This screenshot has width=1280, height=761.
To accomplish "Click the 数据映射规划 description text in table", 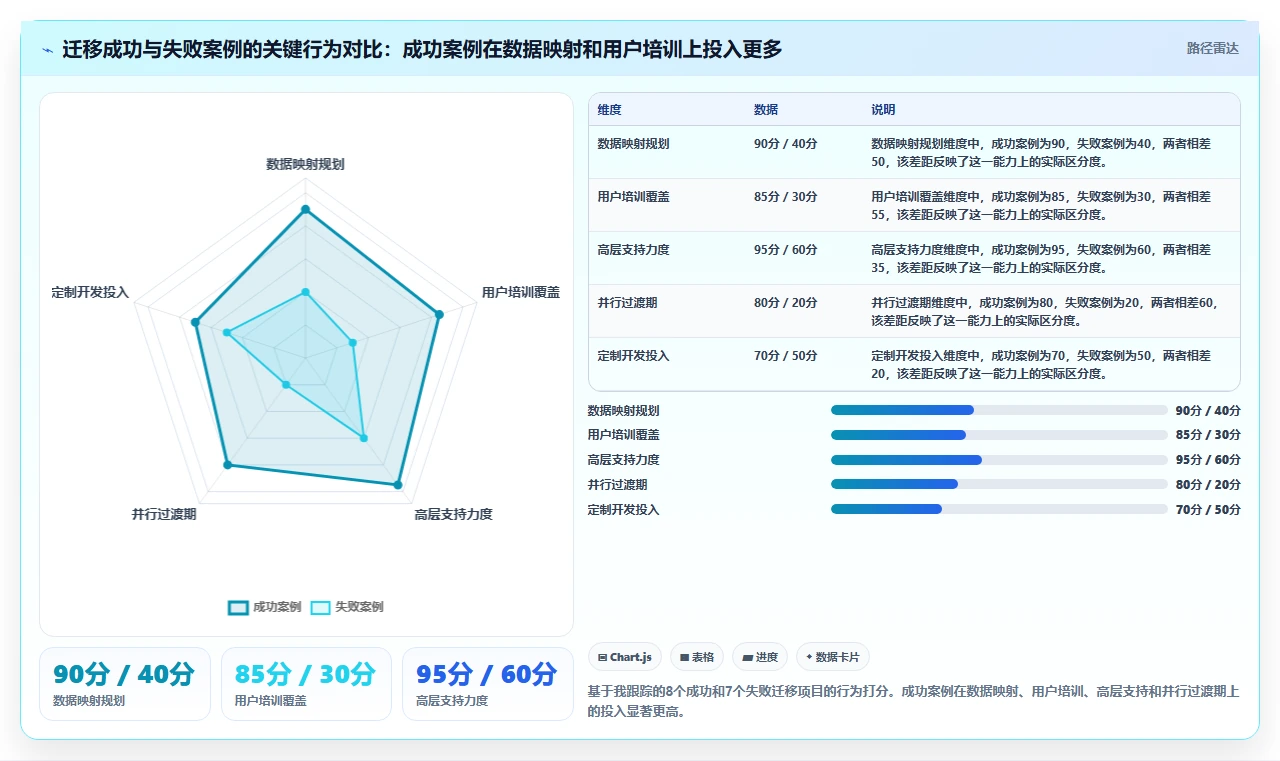I will [1041, 152].
